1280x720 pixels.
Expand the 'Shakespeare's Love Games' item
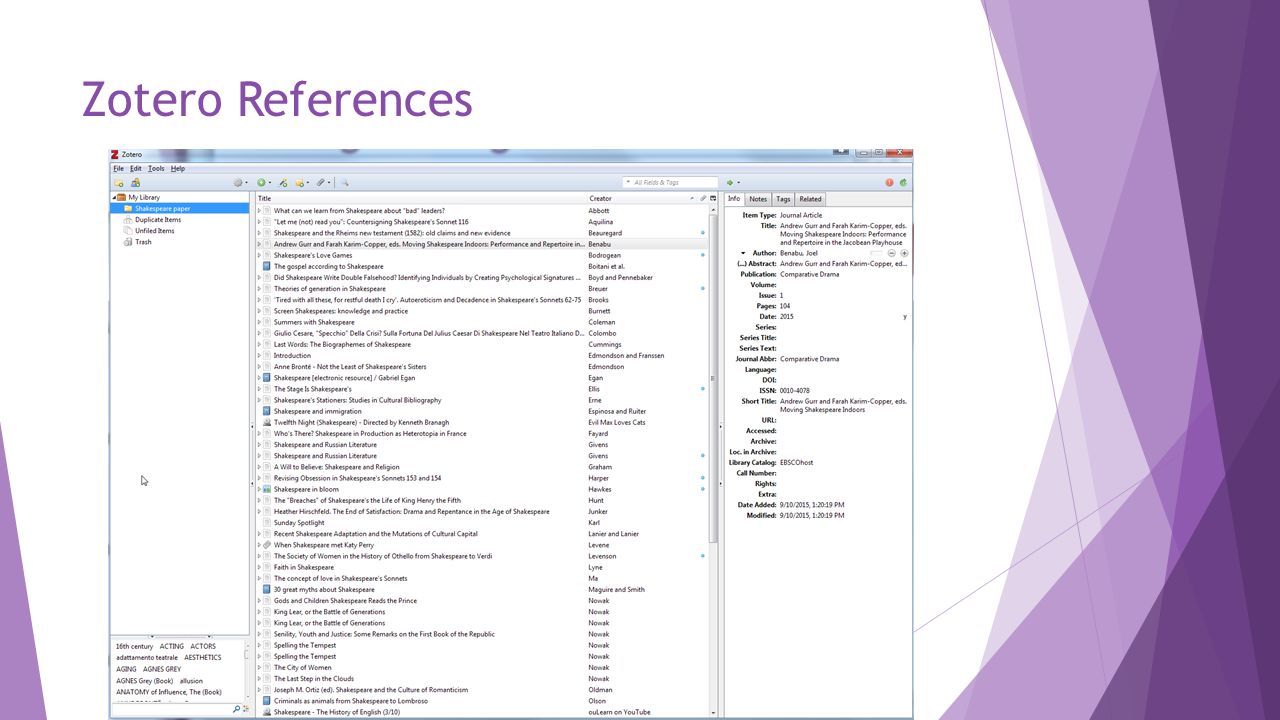tap(259, 256)
